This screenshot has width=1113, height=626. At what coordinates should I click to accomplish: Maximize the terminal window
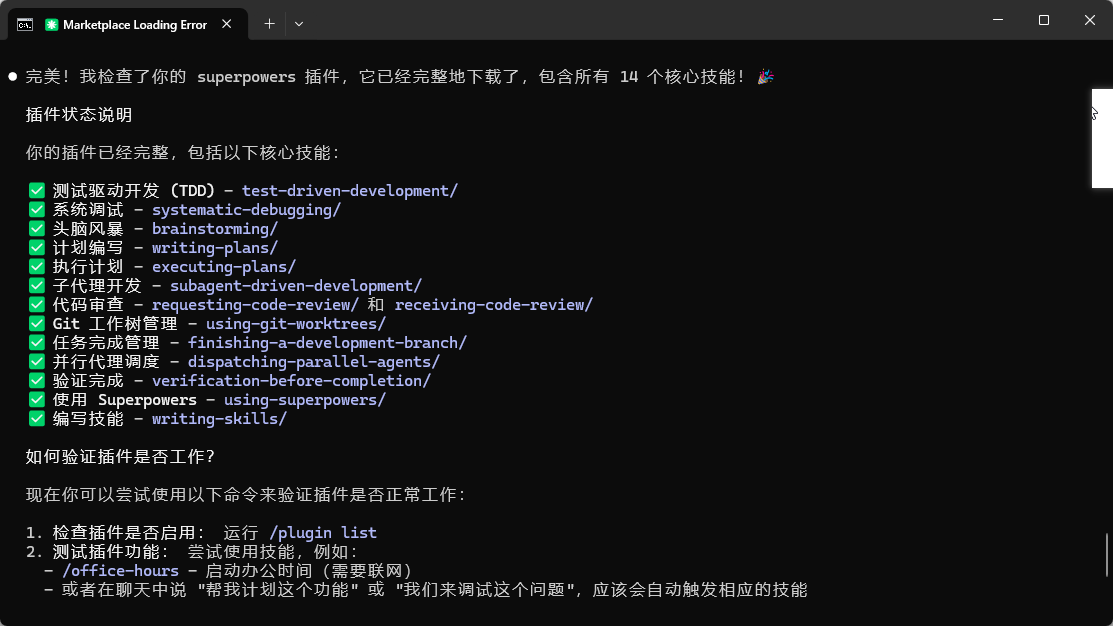[1043, 20]
